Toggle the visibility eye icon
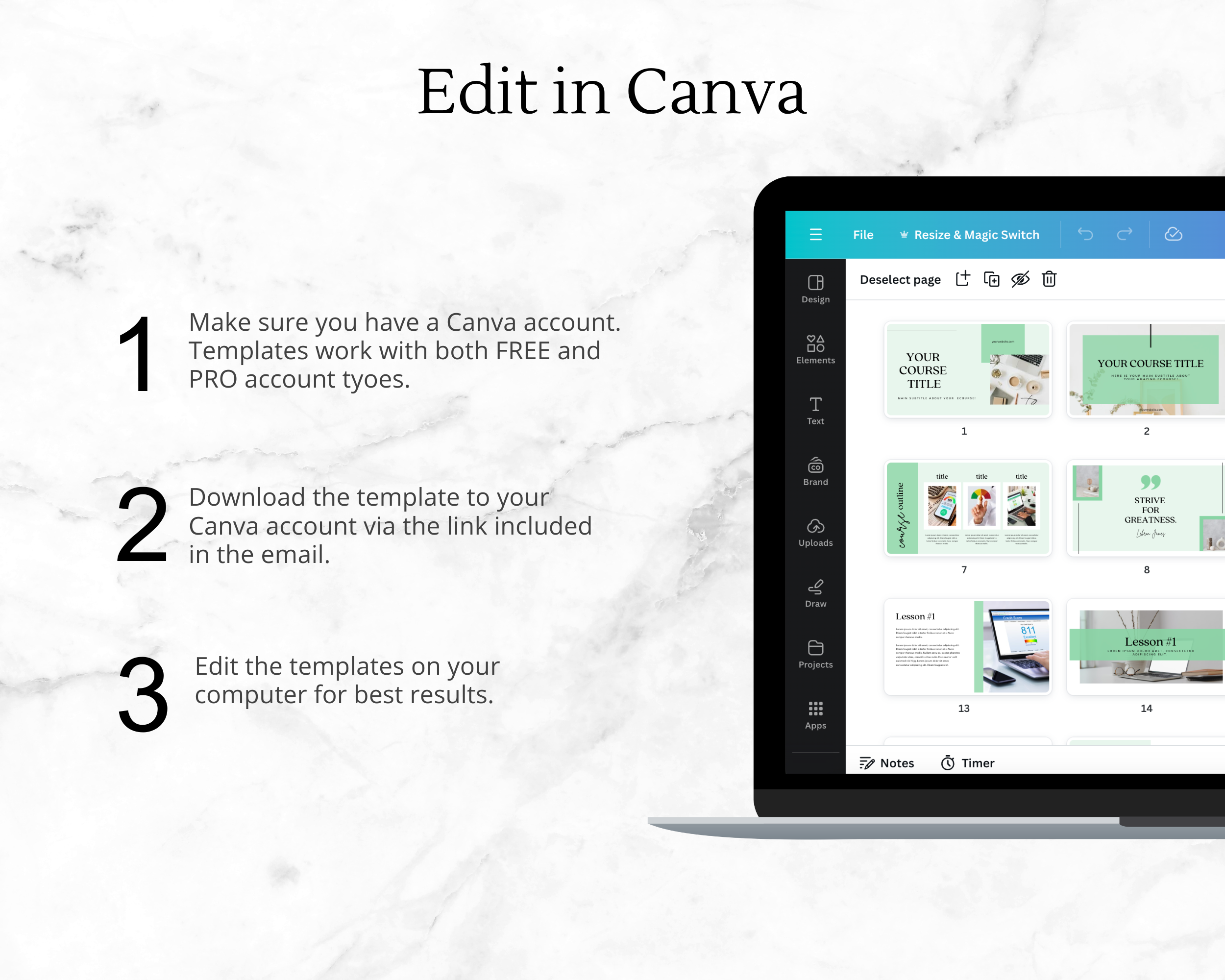 1021,279
